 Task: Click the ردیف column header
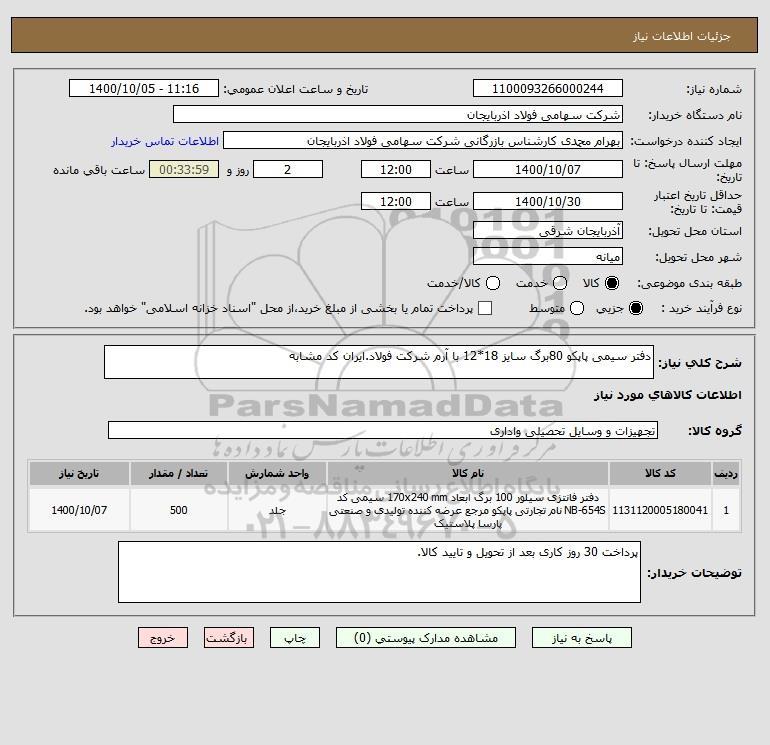[x=726, y=473]
